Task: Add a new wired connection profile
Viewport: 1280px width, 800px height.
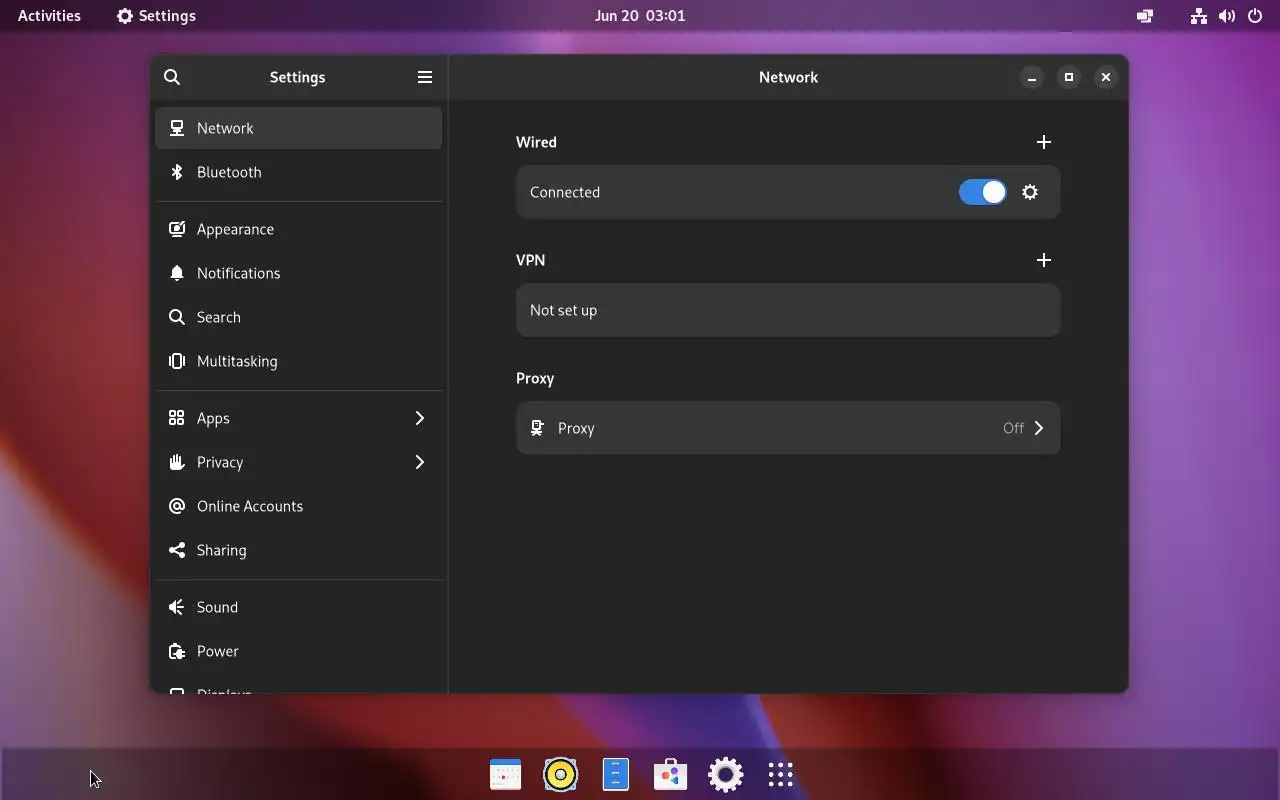Action: click(x=1044, y=142)
